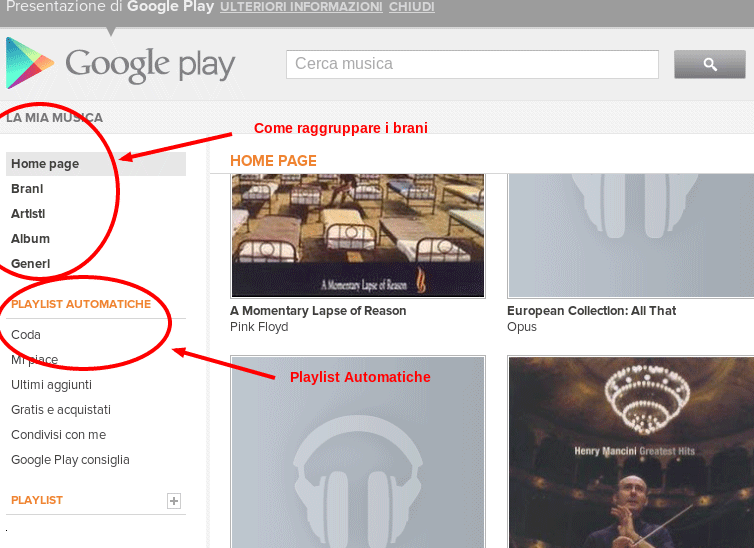Click into the Cerca musica search field
Image resolution: width=754 pixels, height=548 pixels.
[472, 64]
